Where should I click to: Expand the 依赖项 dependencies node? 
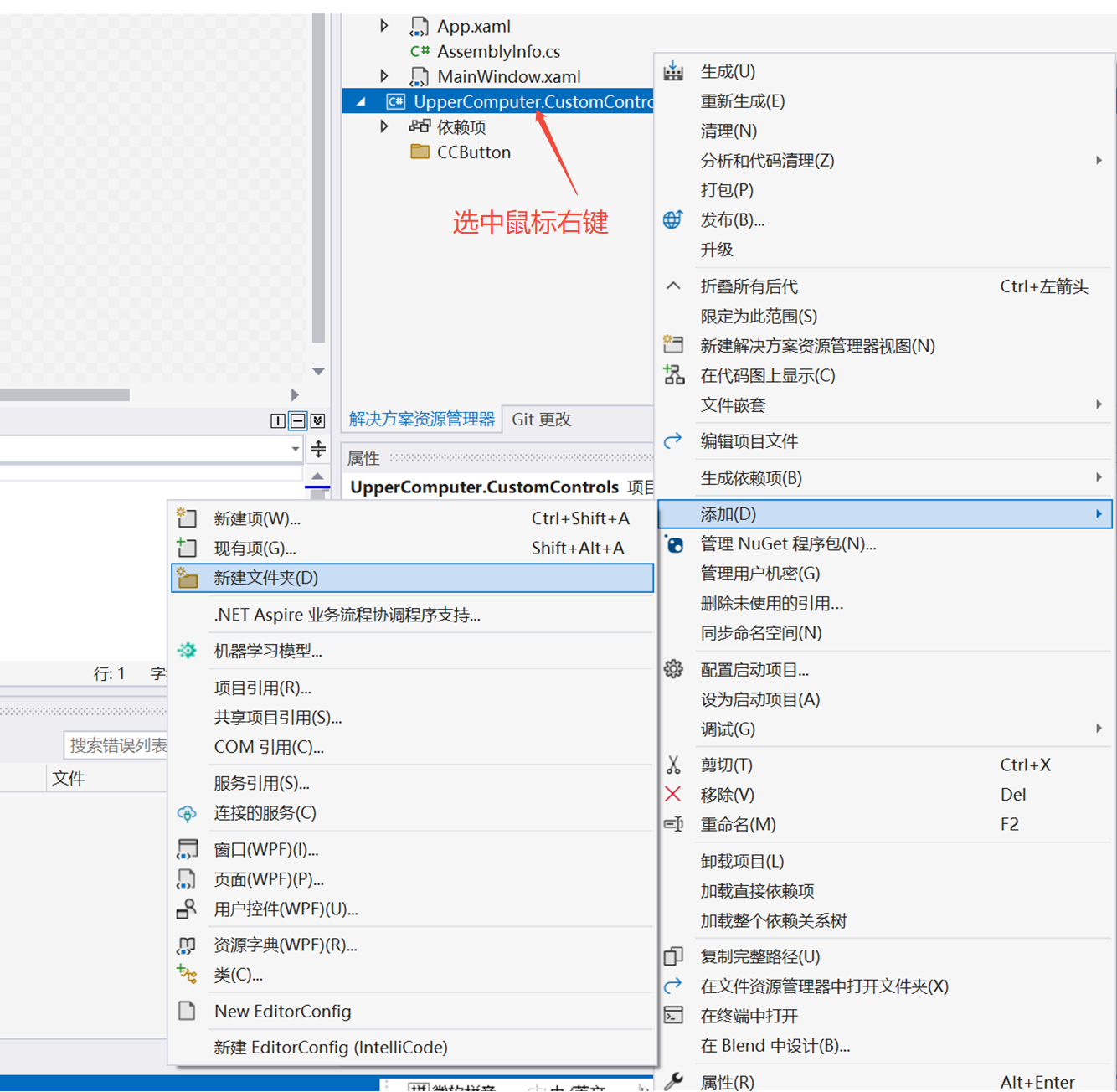(x=383, y=126)
